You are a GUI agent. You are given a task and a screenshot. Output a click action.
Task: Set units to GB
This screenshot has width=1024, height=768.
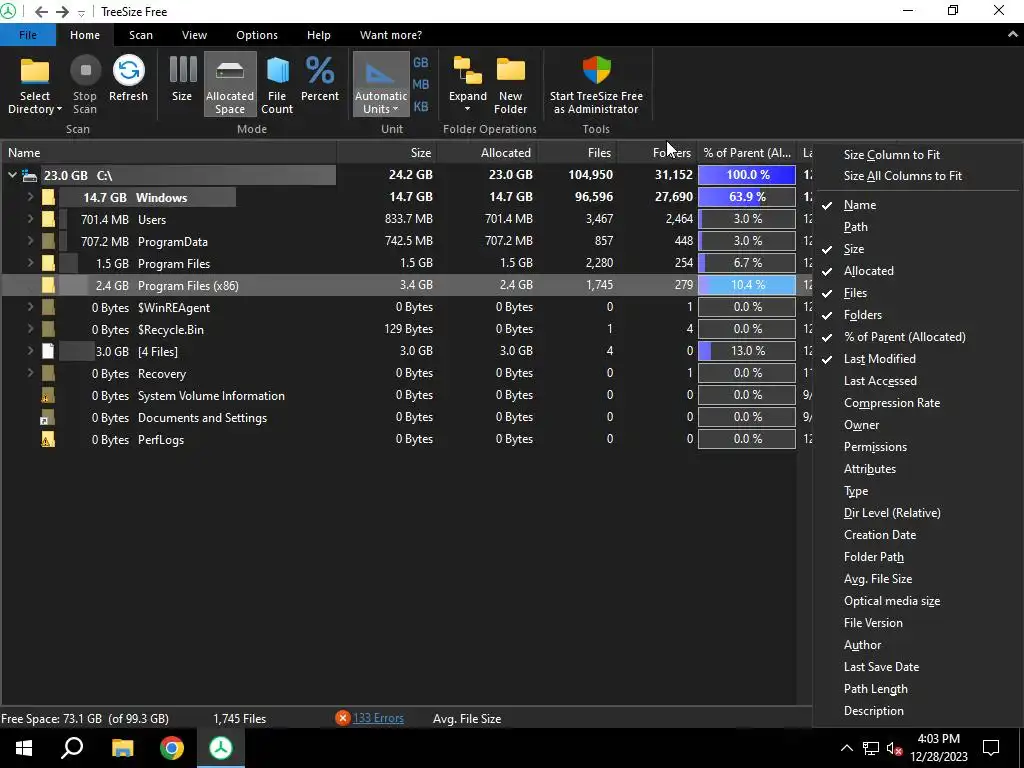pyautogui.click(x=421, y=63)
